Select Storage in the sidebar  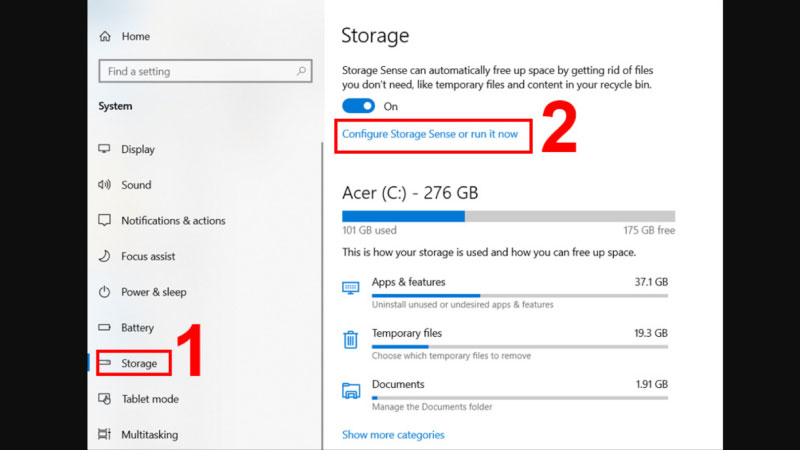click(139, 363)
